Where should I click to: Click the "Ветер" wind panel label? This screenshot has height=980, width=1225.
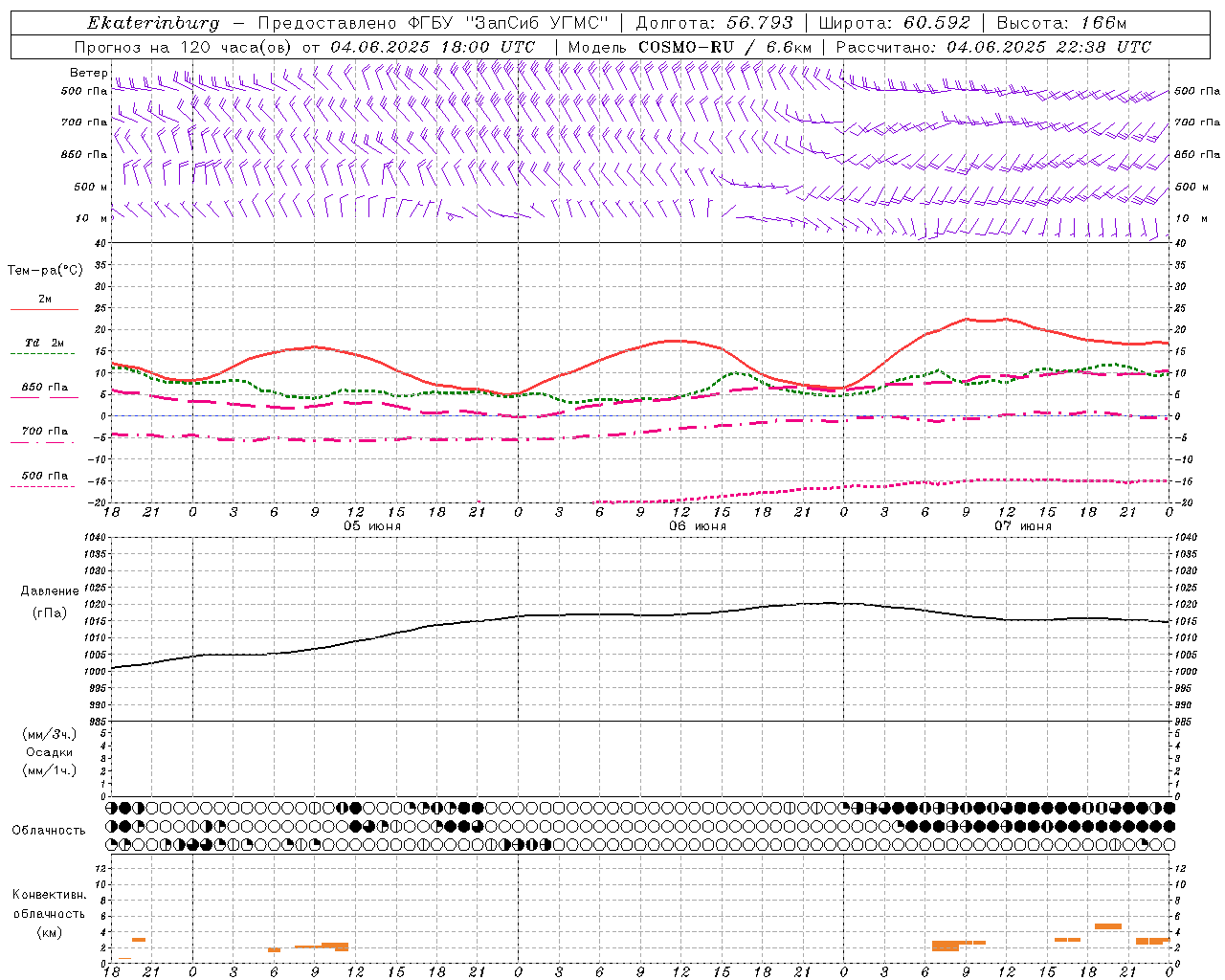pyautogui.click(x=88, y=73)
